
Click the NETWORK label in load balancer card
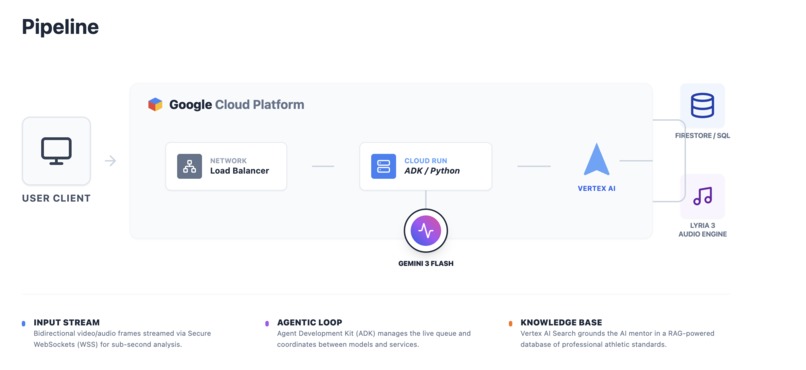(x=228, y=161)
